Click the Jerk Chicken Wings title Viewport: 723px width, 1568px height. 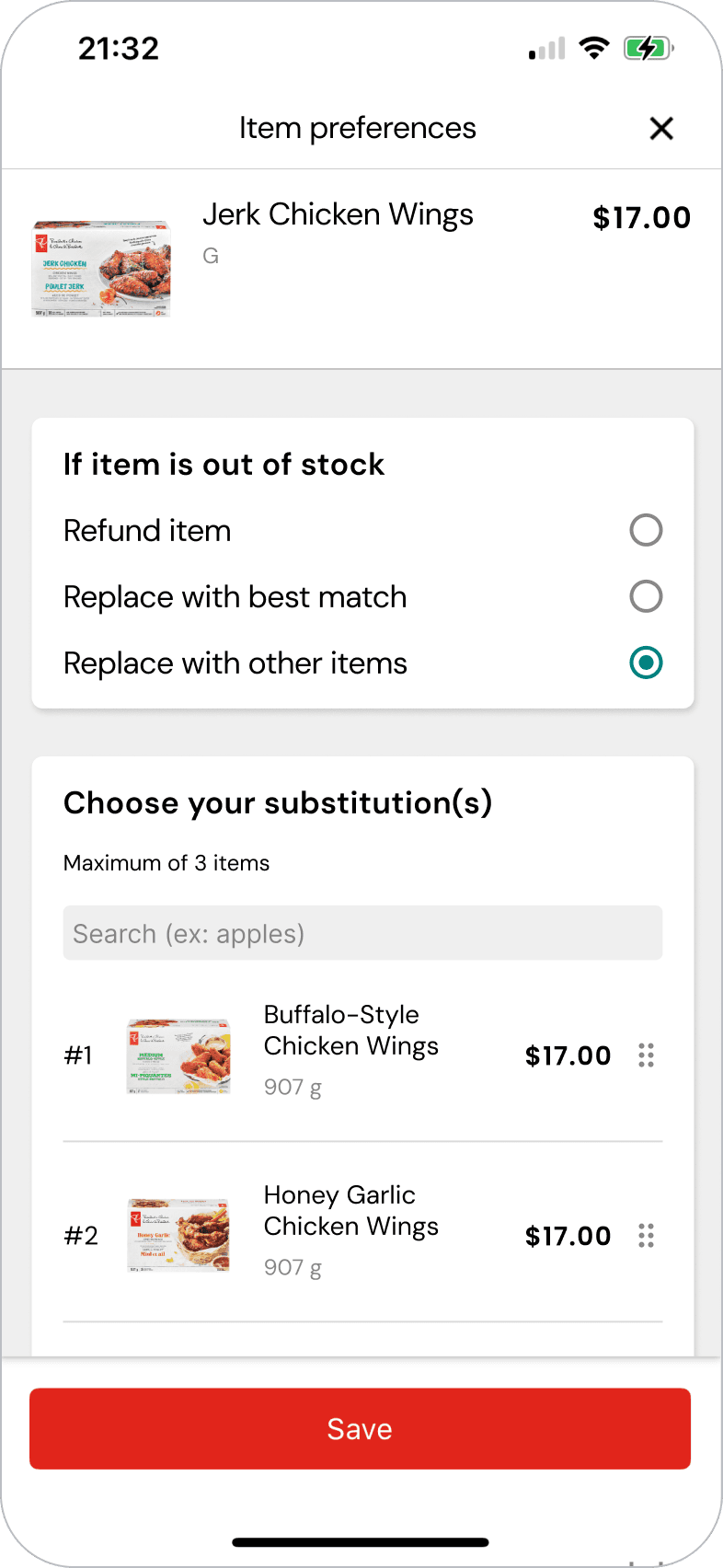(338, 214)
